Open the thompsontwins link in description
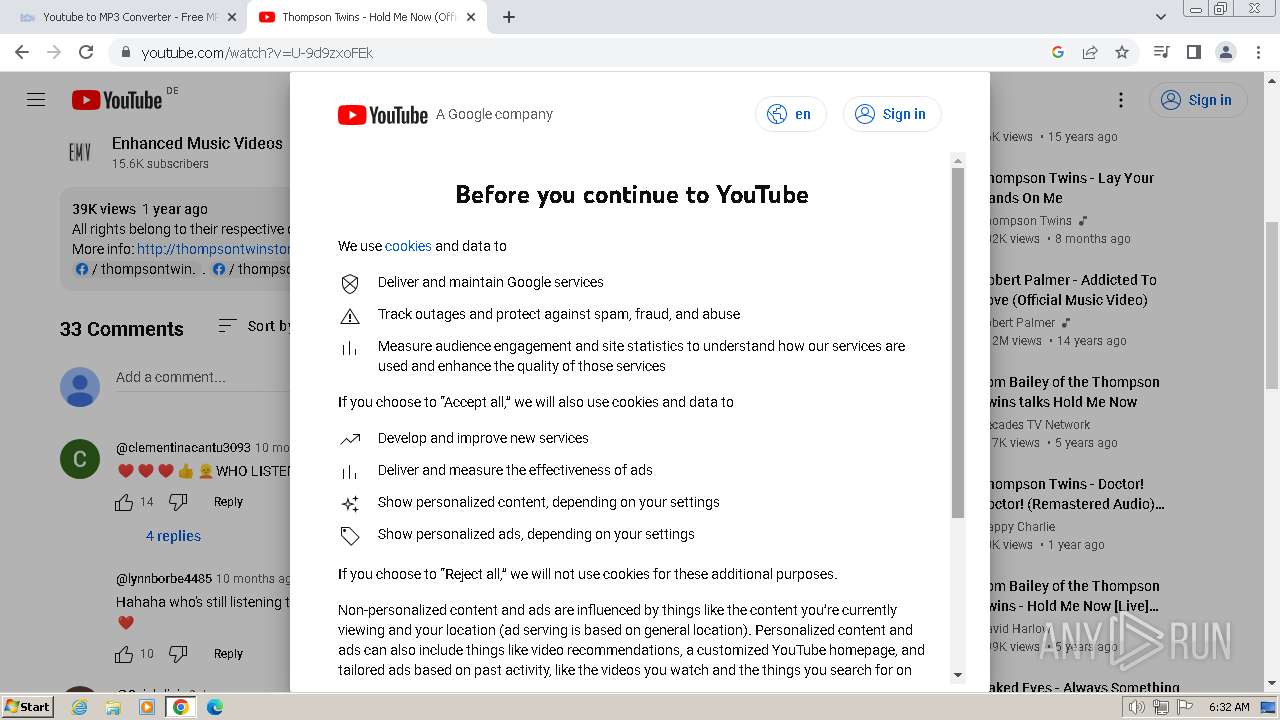The height and width of the screenshot is (720, 1280). click(213, 249)
